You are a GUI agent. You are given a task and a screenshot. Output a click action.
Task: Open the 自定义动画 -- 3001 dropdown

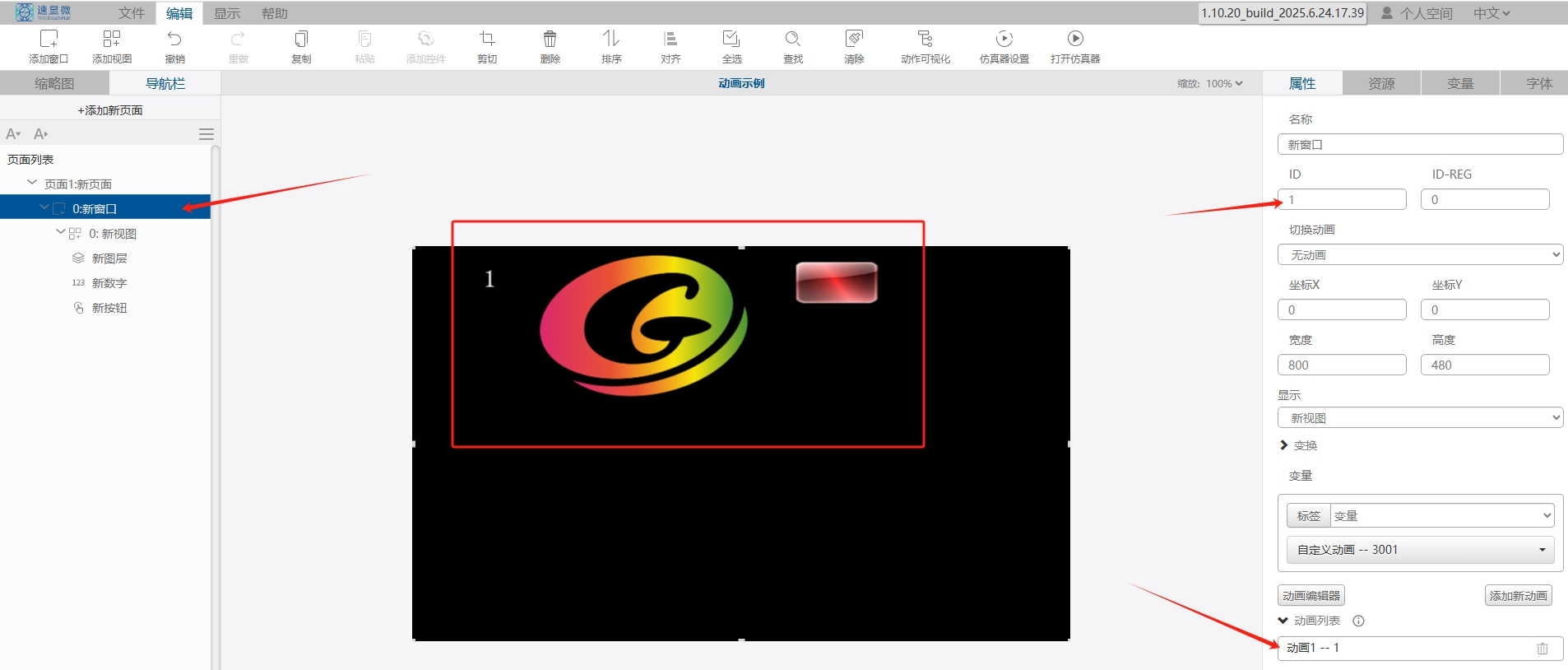[x=1420, y=550]
